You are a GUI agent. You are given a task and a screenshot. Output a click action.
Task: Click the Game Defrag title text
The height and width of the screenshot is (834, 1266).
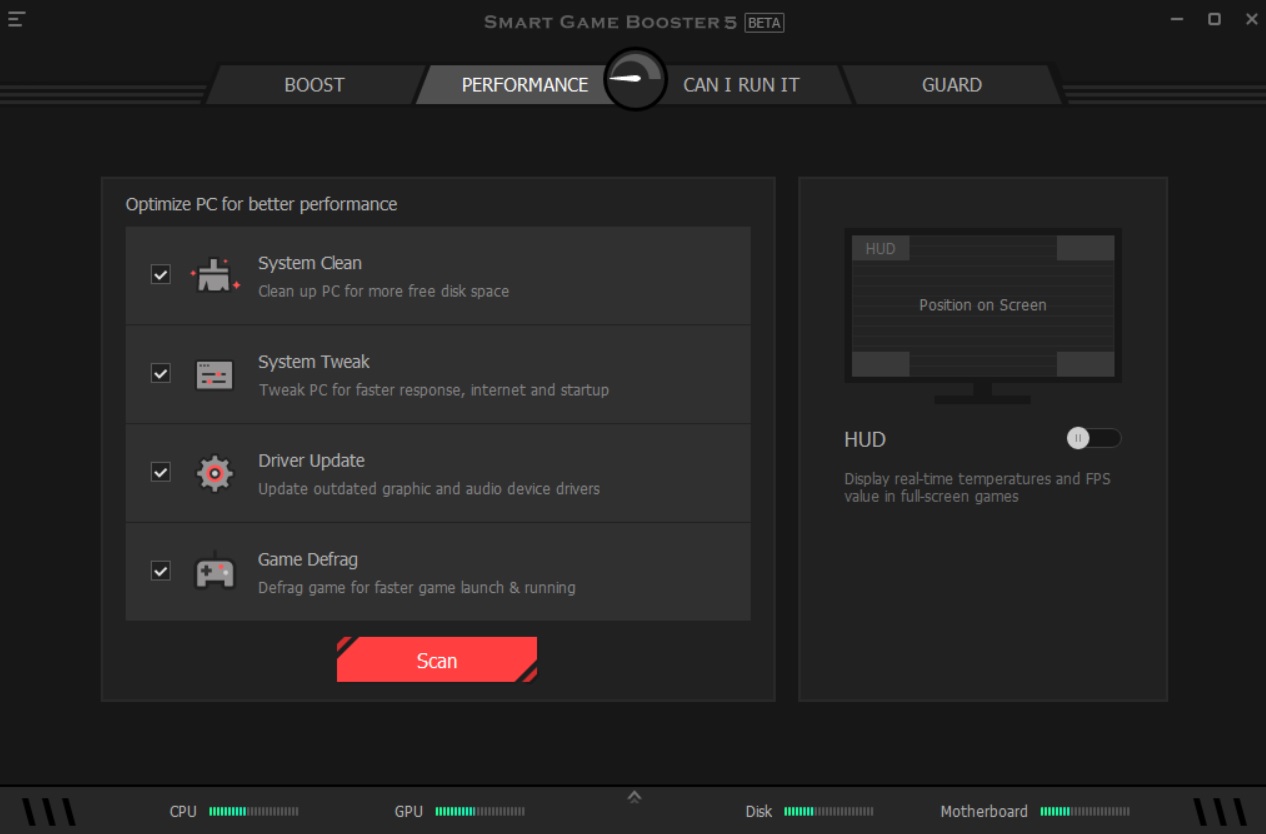tap(308, 559)
